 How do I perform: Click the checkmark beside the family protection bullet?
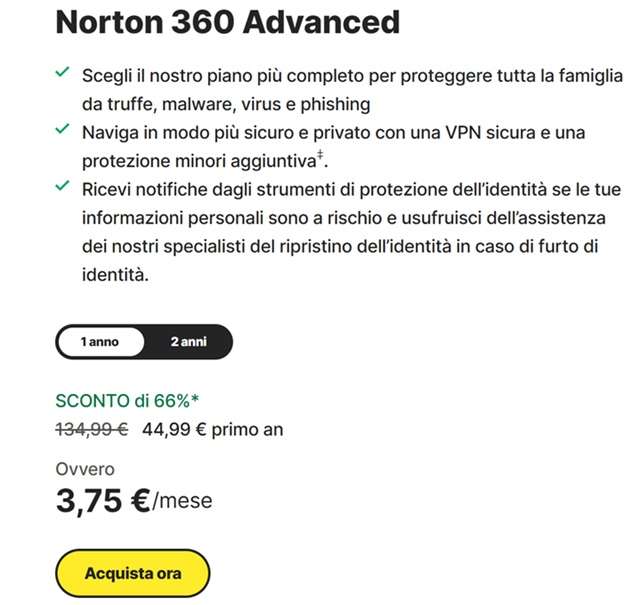tap(62, 73)
